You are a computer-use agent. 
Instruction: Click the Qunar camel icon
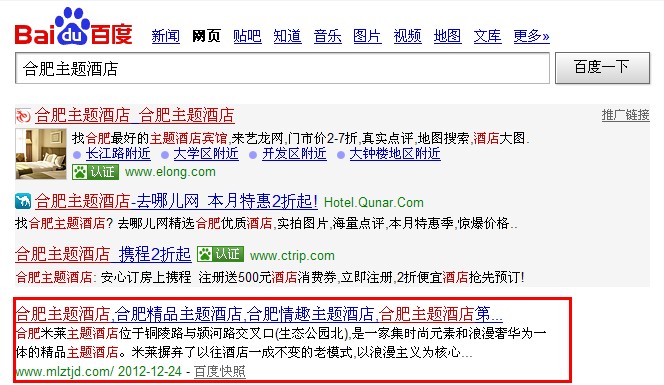[x=23, y=201]
